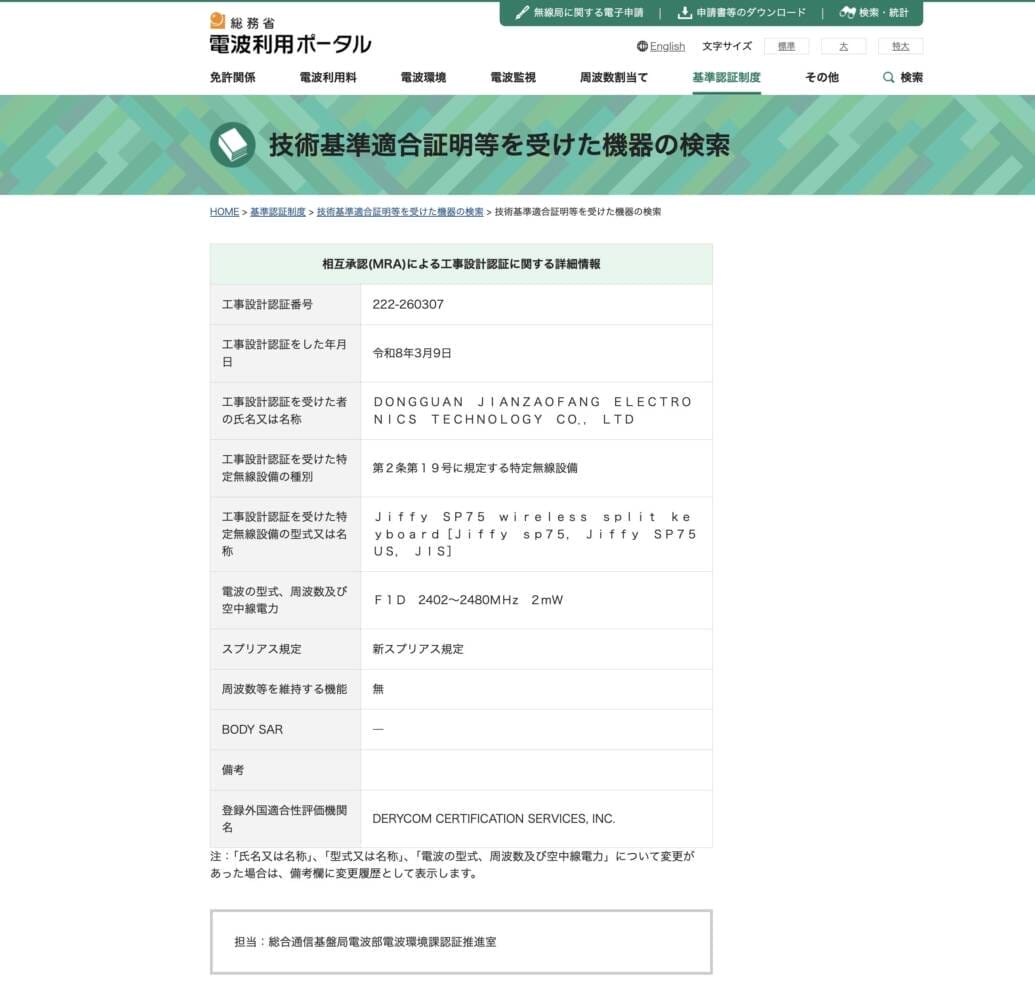Set text size to 特大

coord(900,46)
